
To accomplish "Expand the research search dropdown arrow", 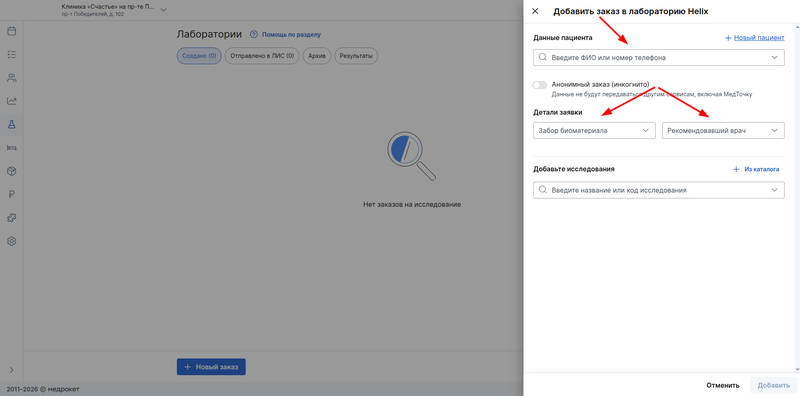I will pos(775,190).
